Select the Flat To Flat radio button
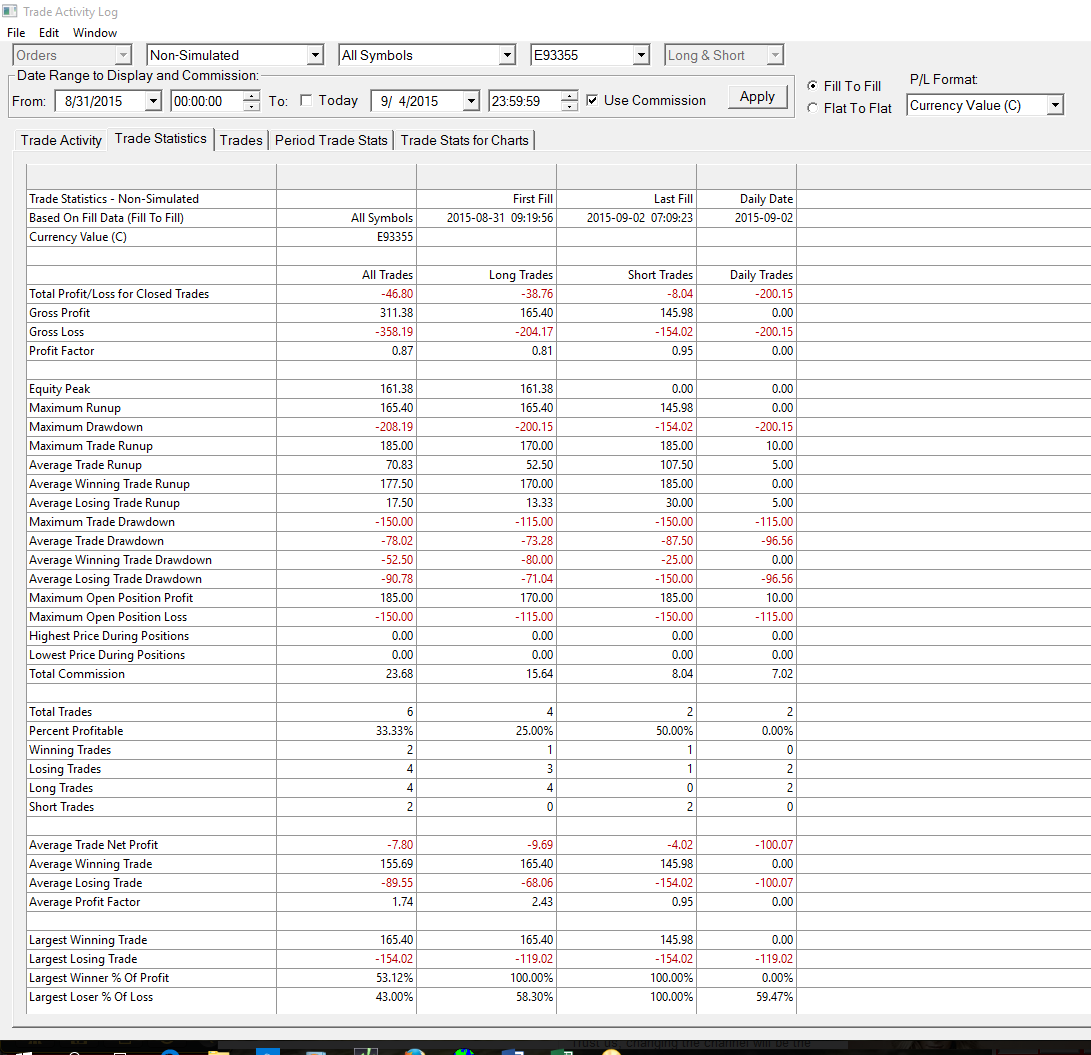 click(812, 108)
